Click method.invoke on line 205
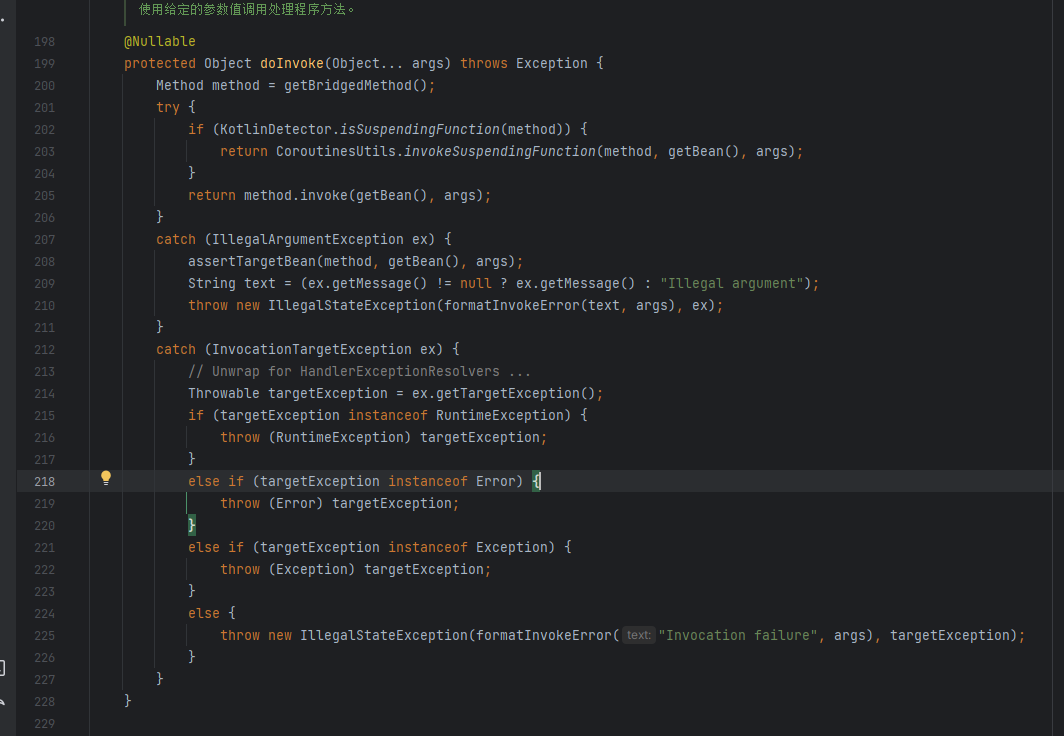This screenshot has width=1064, height=736. [296, 195]
